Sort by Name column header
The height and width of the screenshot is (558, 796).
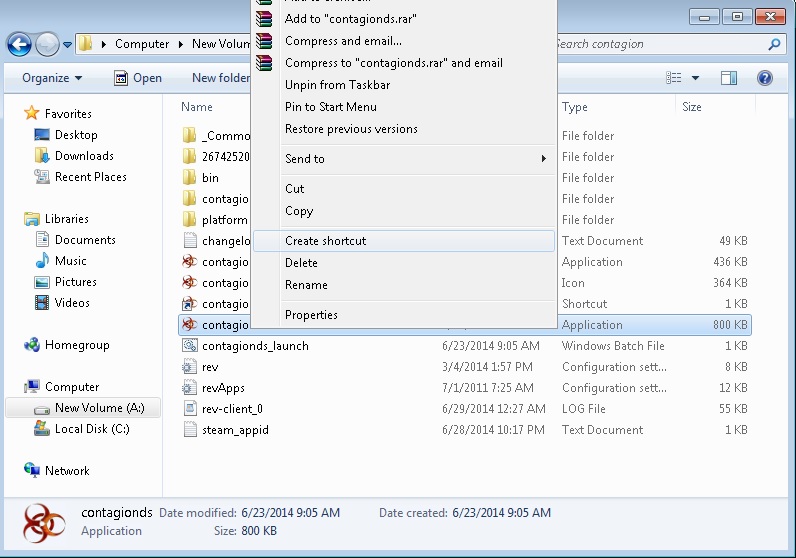(197, 107)
